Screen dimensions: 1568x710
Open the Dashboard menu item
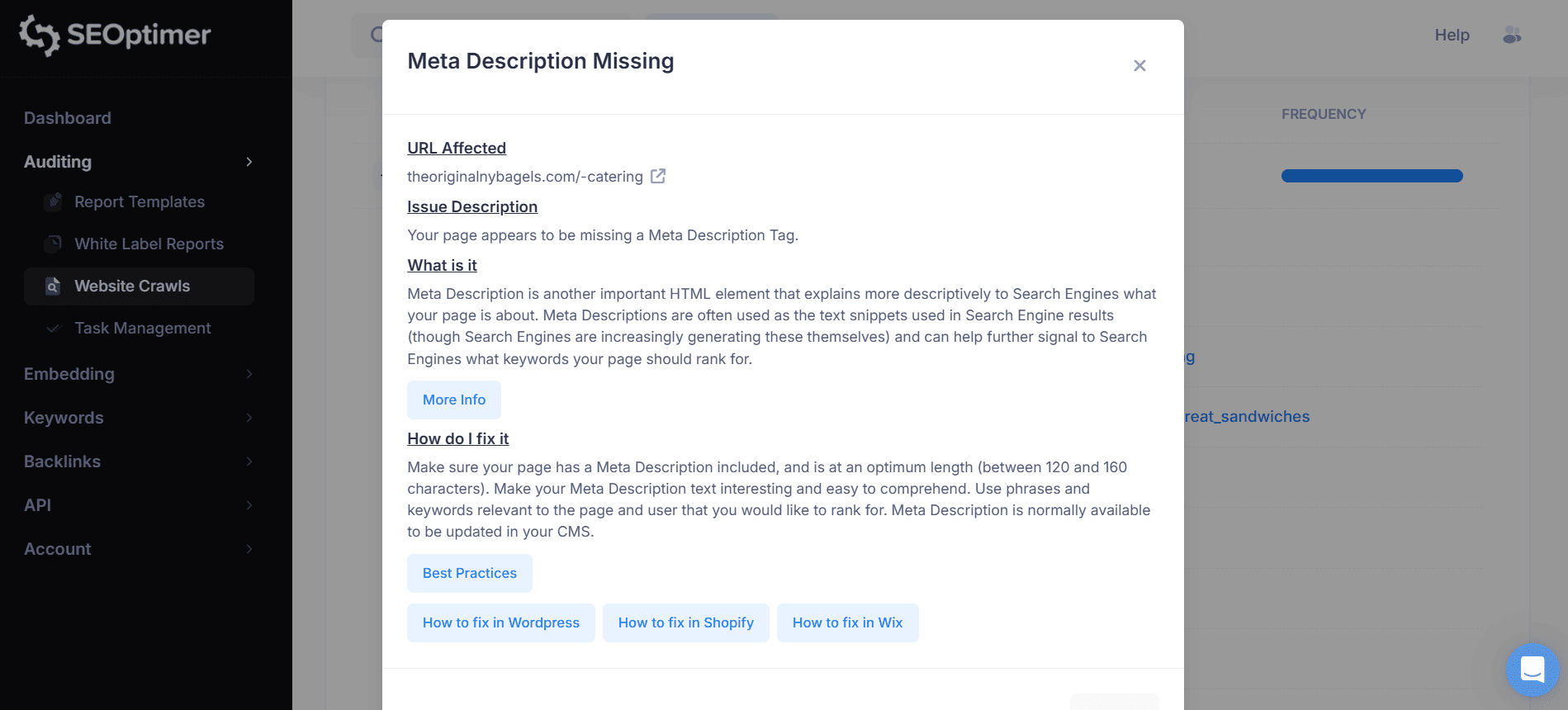[68, 118]
